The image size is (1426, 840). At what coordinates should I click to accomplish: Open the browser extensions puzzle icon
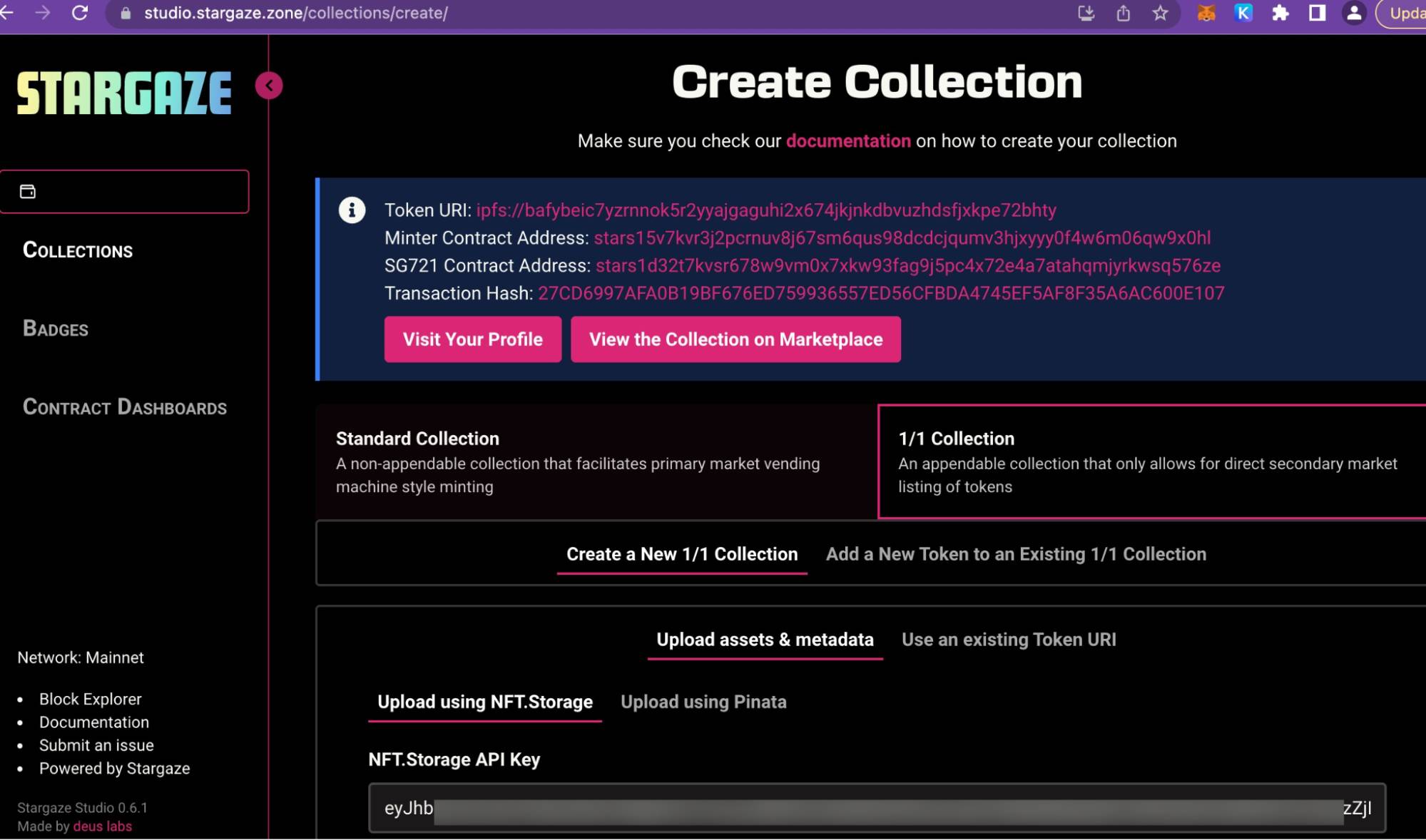[1280, 13]
